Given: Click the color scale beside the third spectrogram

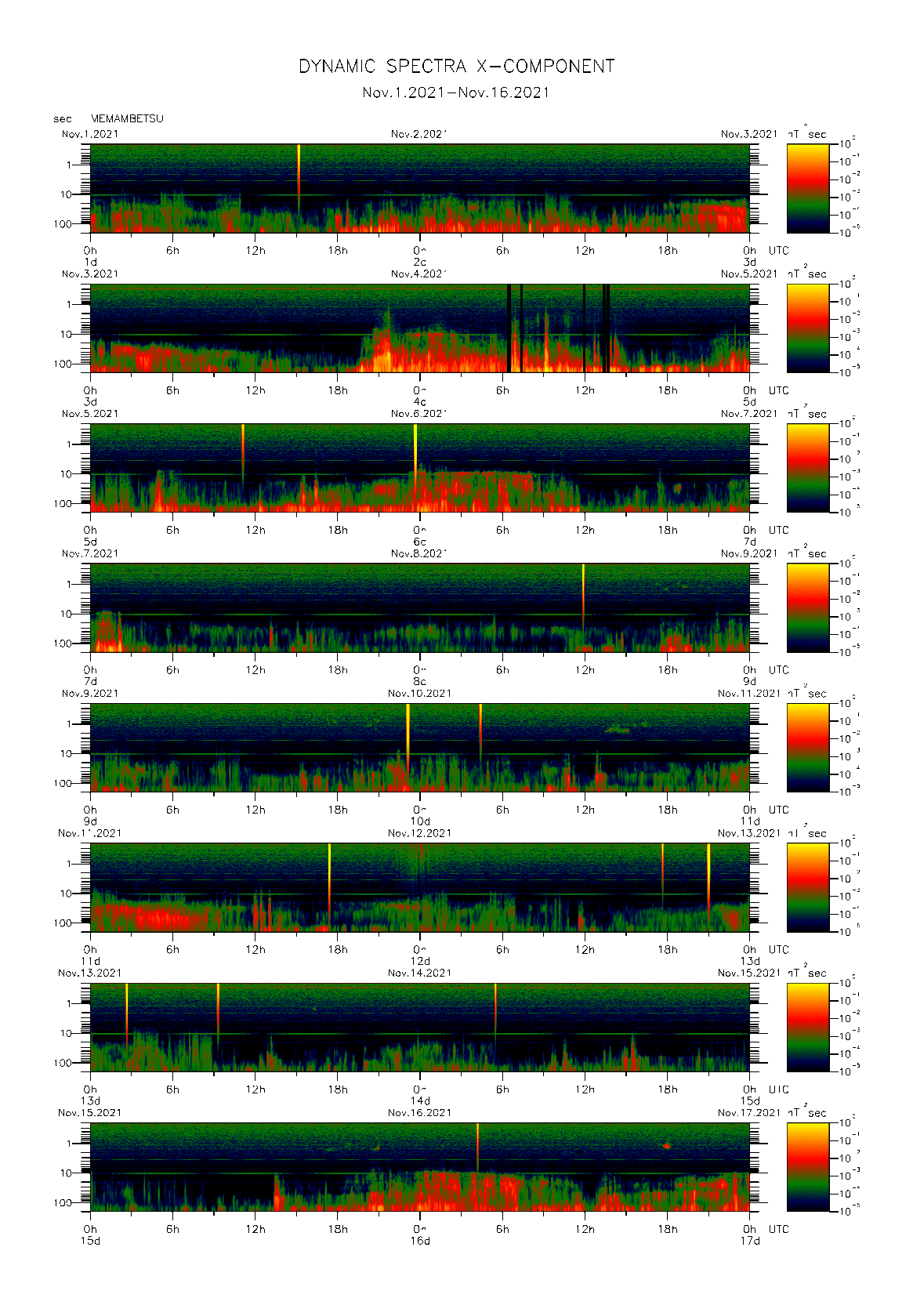Looking at the screenshot, I should [807, 468].
